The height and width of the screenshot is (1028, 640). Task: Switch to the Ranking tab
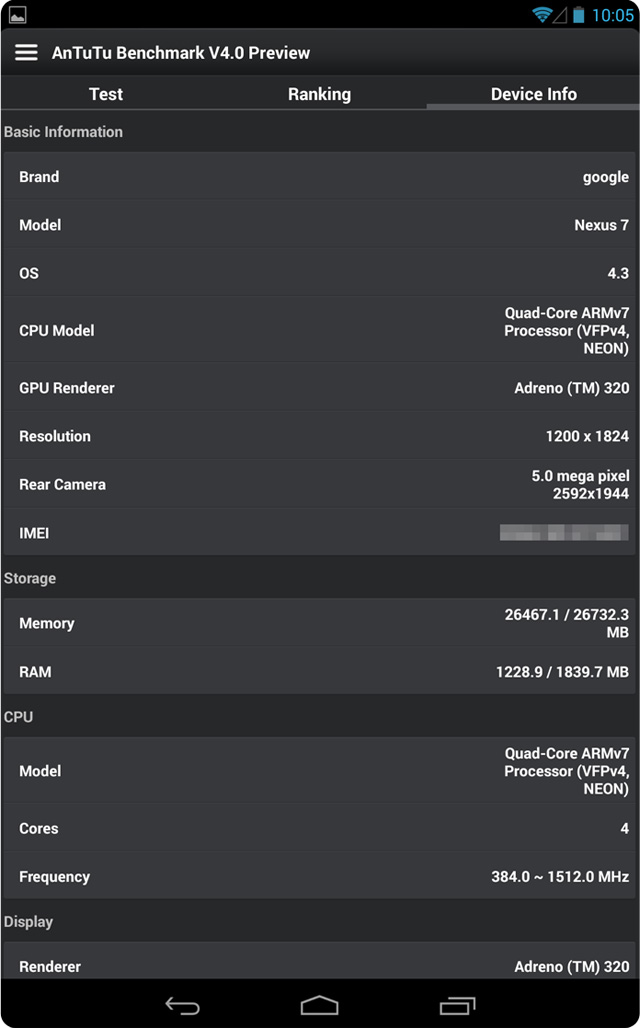point(319,94)
